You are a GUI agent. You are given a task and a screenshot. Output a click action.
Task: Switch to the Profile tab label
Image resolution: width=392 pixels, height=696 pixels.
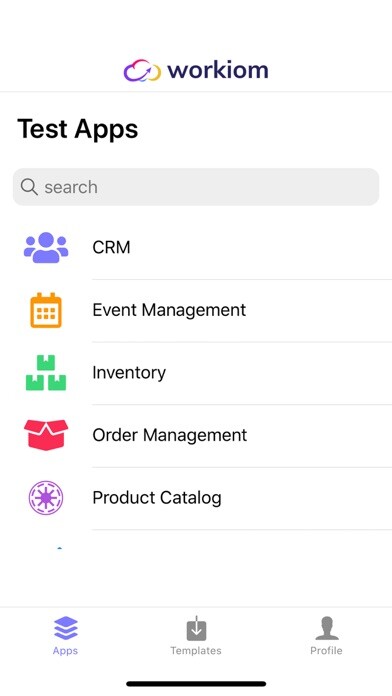(326, 651)
